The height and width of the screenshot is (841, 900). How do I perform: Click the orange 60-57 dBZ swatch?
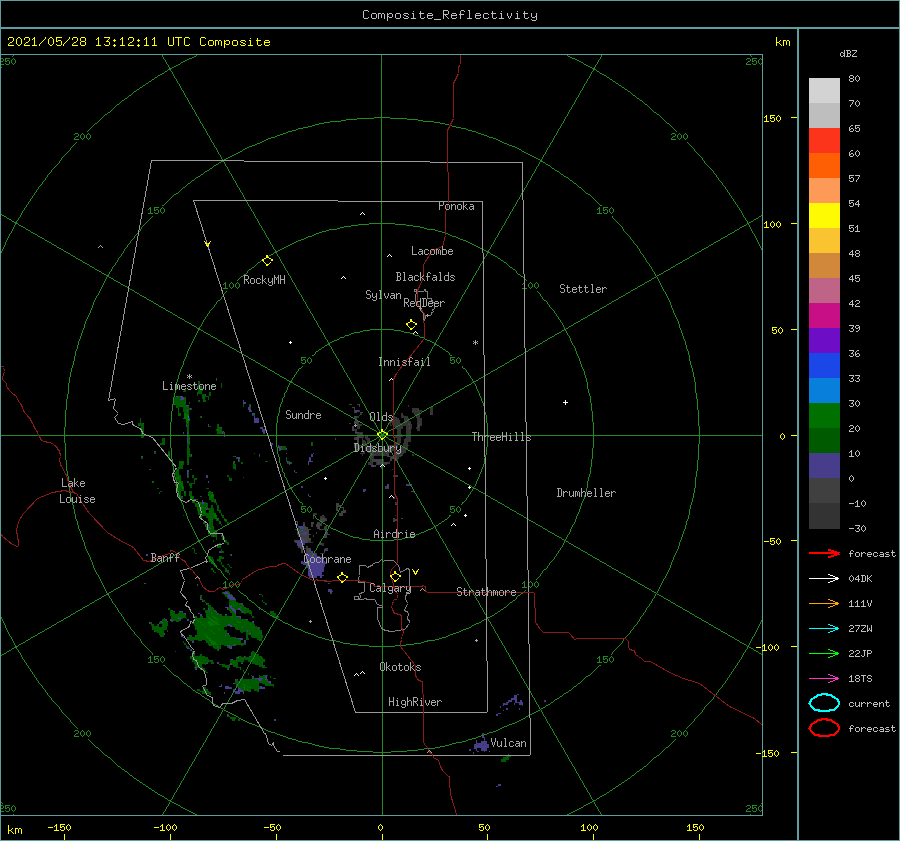point(824,165)
